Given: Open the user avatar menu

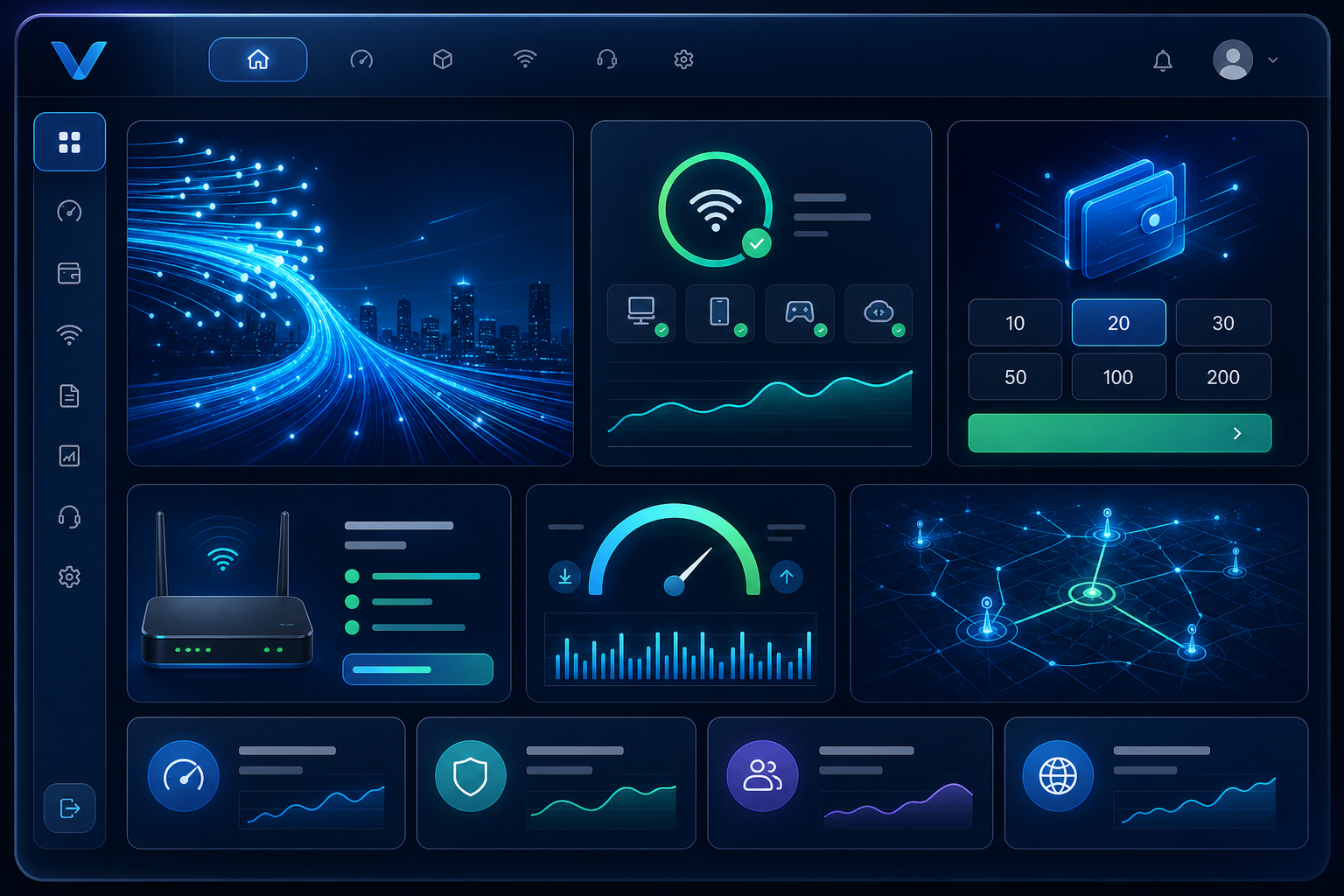Looking at the screenshot, I should (1233, 59).
